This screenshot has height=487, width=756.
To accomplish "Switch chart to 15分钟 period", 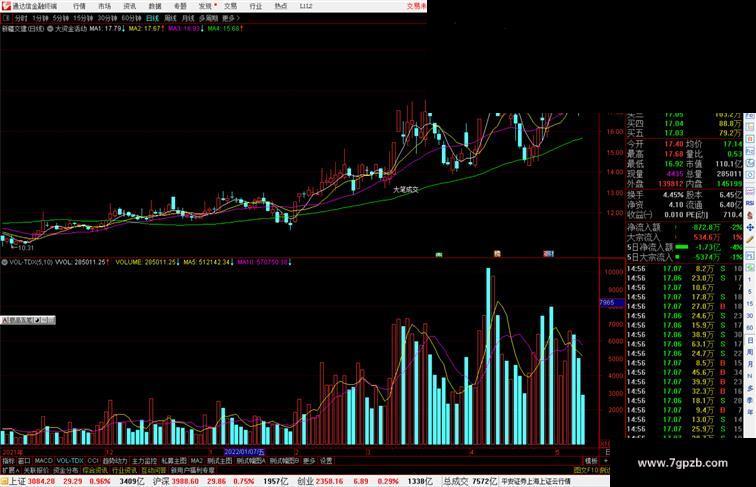I will pos(83,18).
